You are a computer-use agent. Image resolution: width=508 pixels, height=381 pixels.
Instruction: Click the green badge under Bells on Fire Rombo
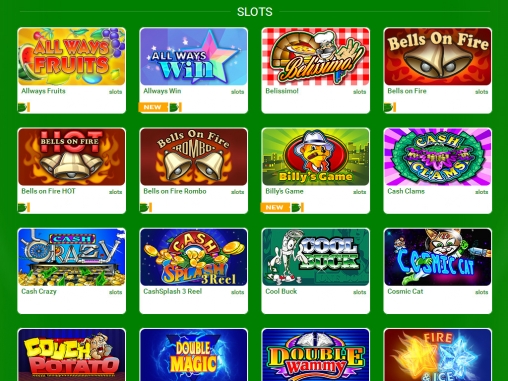(x=146, y=207)
